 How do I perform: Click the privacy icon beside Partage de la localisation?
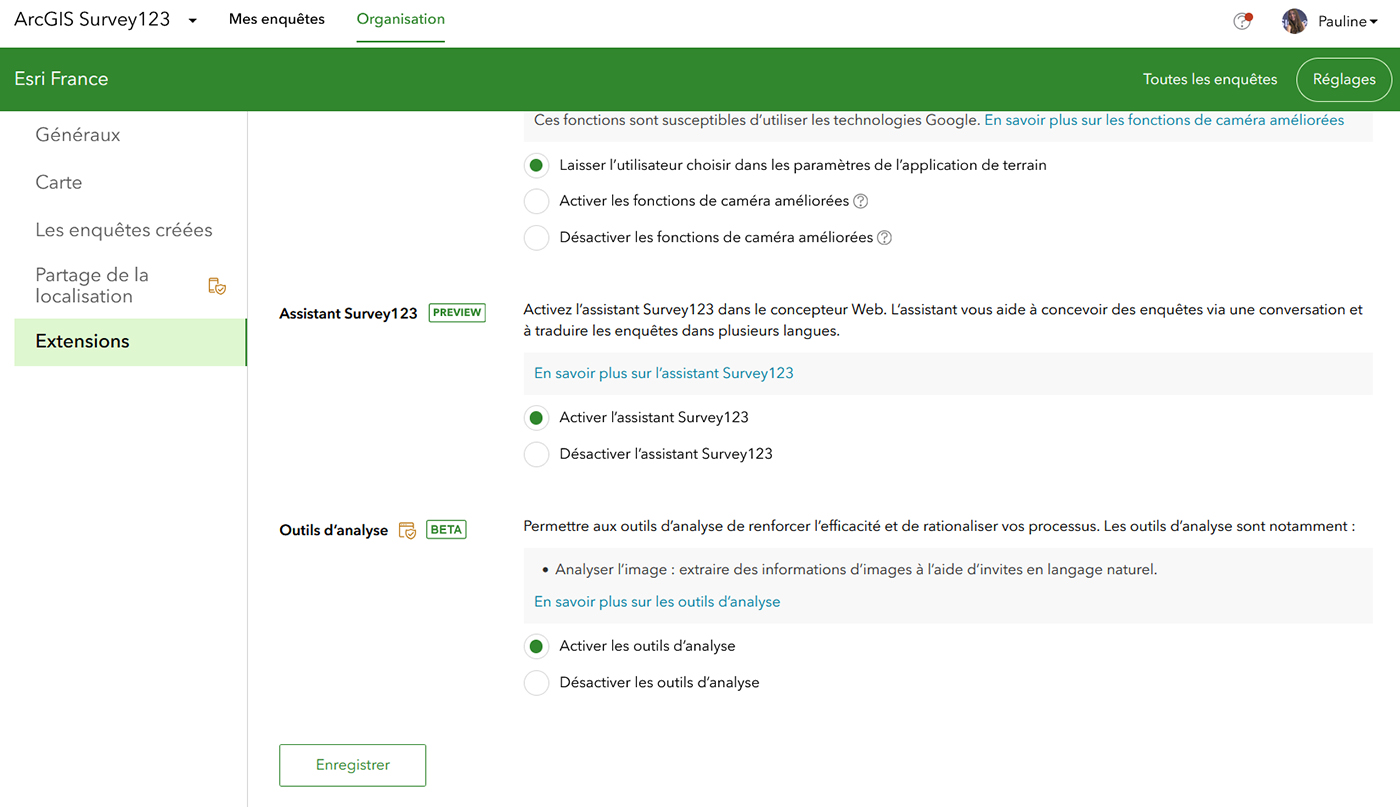[217, 285]
